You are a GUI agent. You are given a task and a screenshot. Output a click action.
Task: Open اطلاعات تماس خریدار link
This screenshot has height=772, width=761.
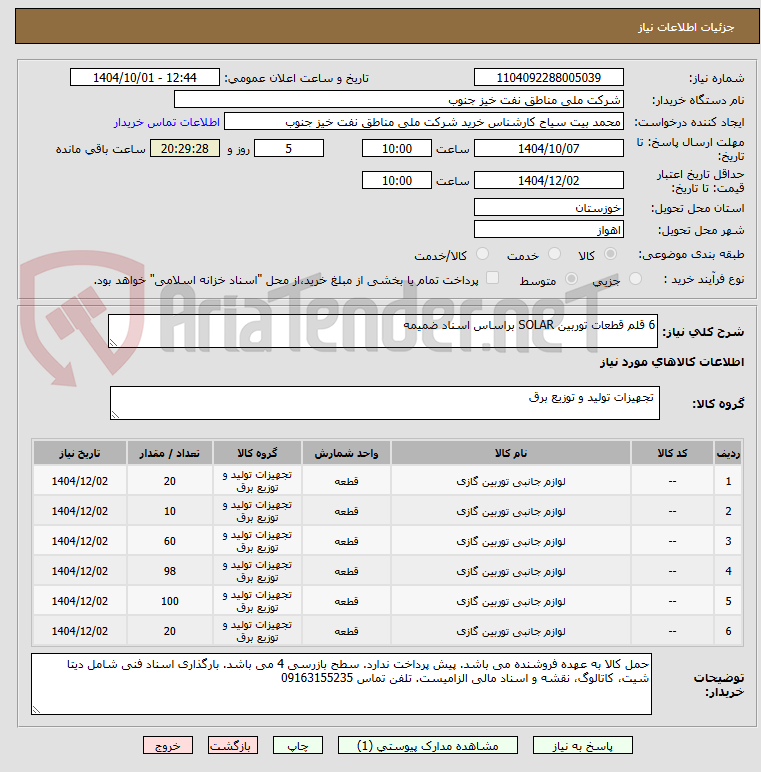point(167,122)
